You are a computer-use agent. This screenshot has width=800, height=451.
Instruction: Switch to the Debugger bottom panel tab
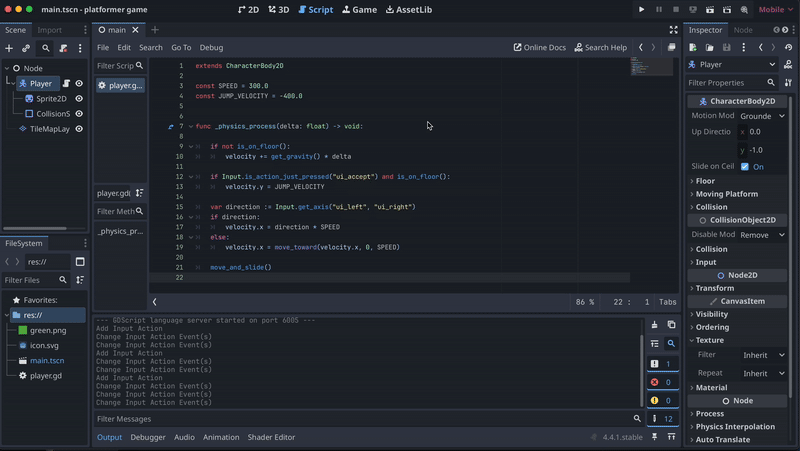coord(148,437)
